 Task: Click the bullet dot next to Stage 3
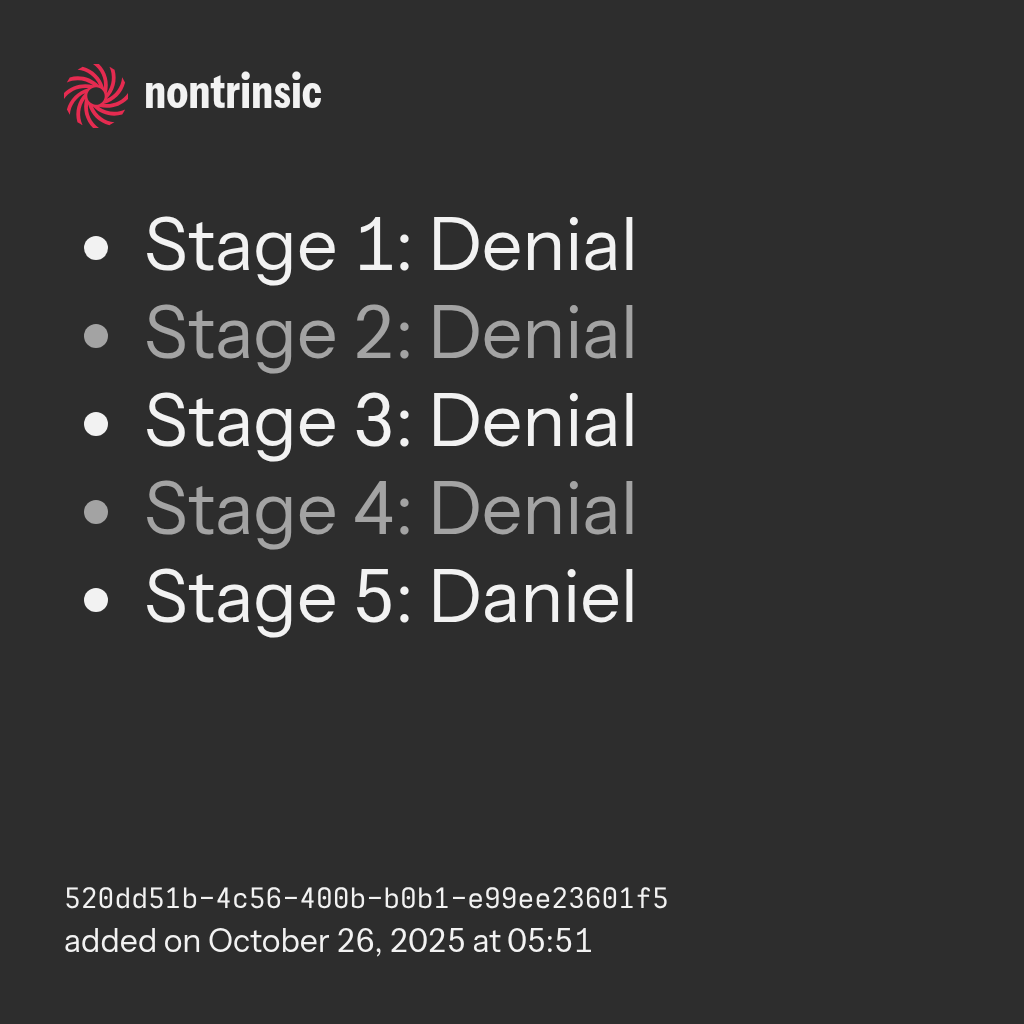[x=96, y=423]
